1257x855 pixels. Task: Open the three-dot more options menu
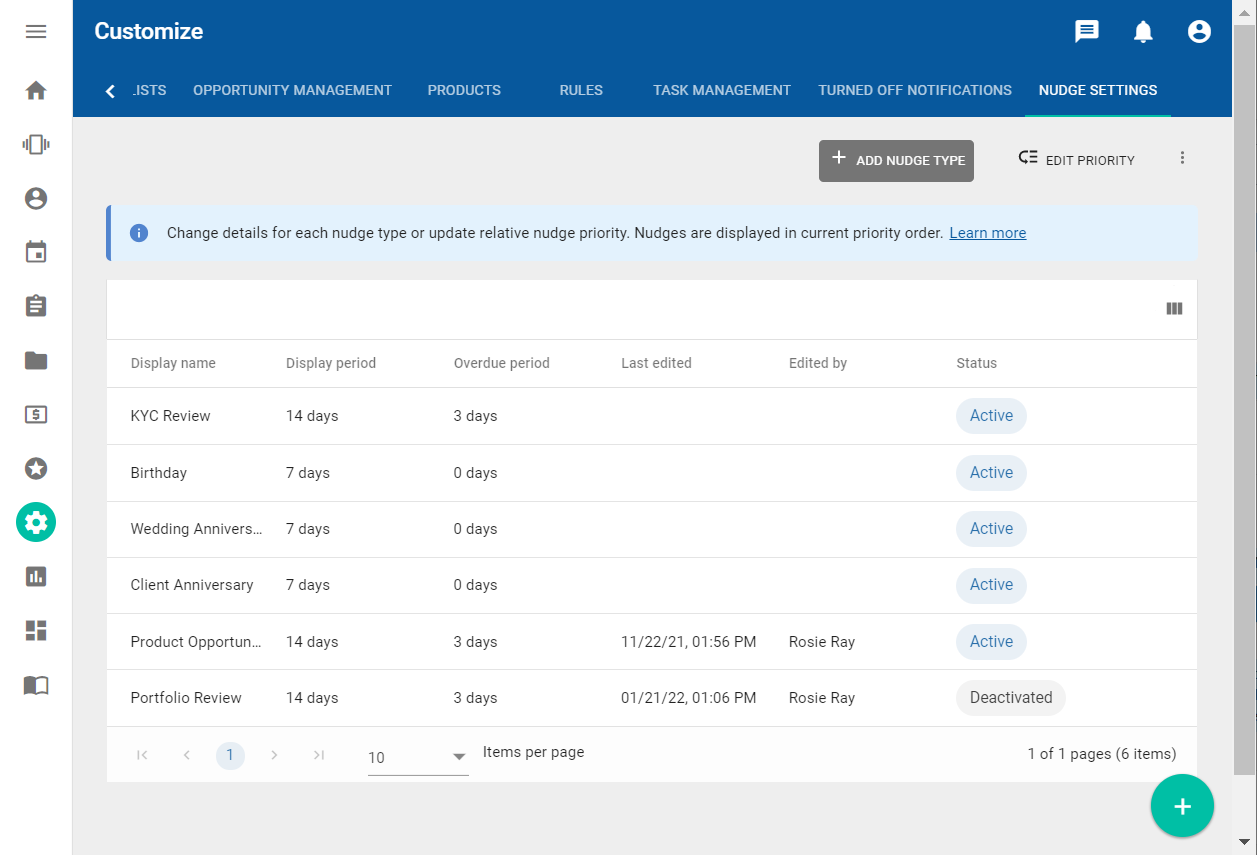[x=1182, y=158]
